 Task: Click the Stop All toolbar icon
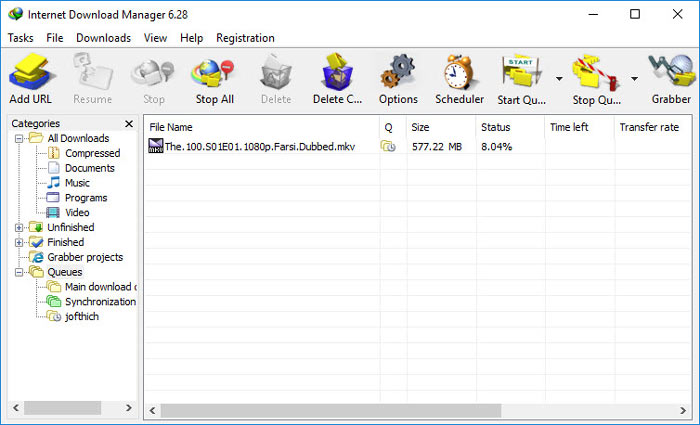click(x=213, y=74)
